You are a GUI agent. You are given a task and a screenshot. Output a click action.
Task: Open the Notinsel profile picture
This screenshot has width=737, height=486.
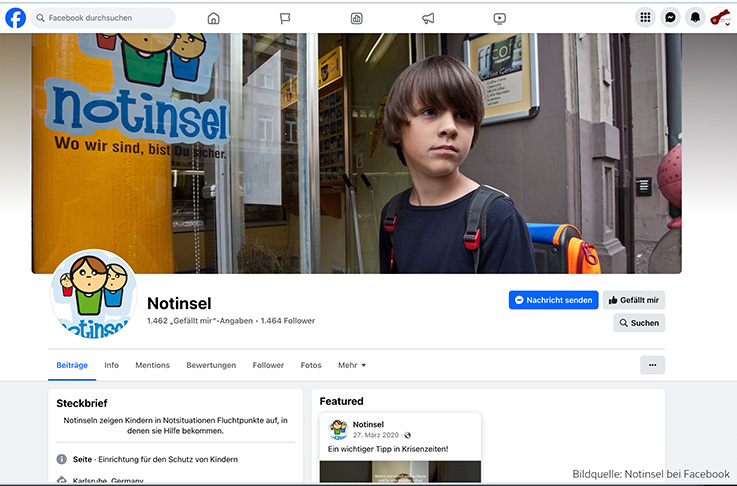94,293
